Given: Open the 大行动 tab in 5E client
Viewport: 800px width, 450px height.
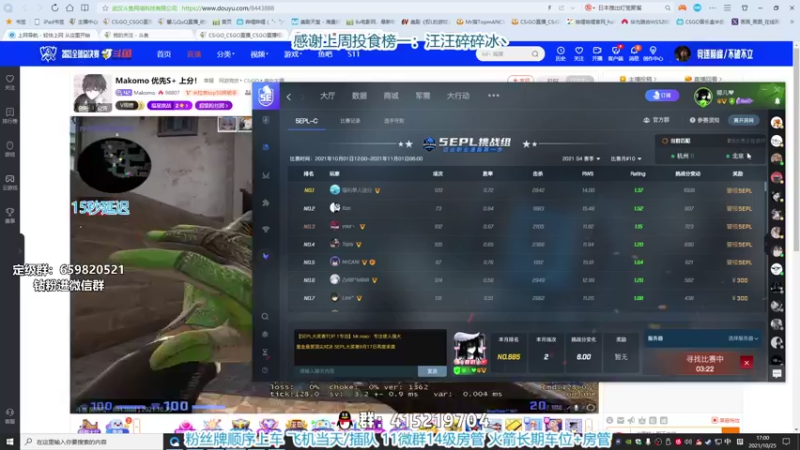Looking at the screenshot, I should [x=458, y=96].
